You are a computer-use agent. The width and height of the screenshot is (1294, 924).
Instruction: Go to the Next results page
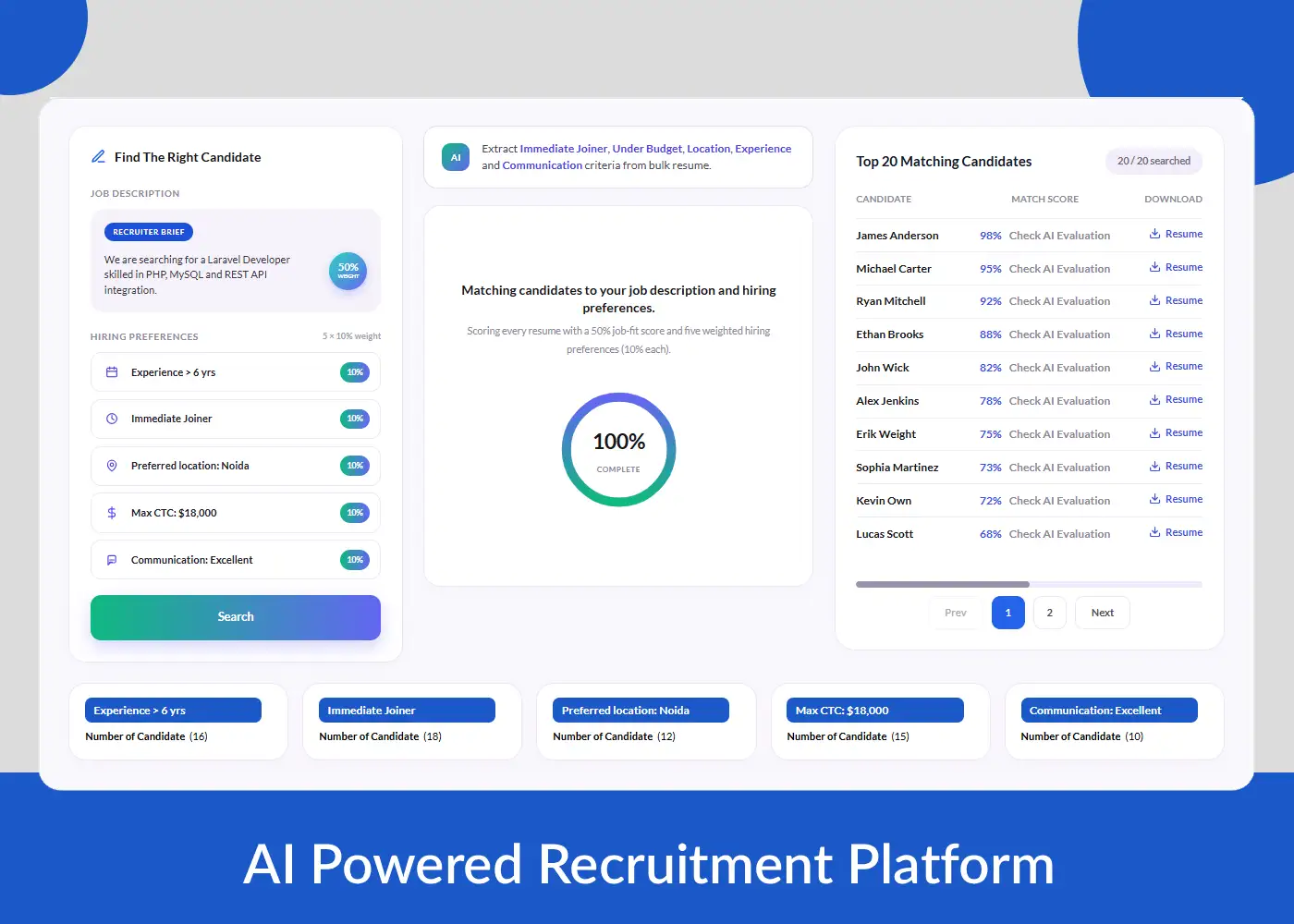(1103, 613)
